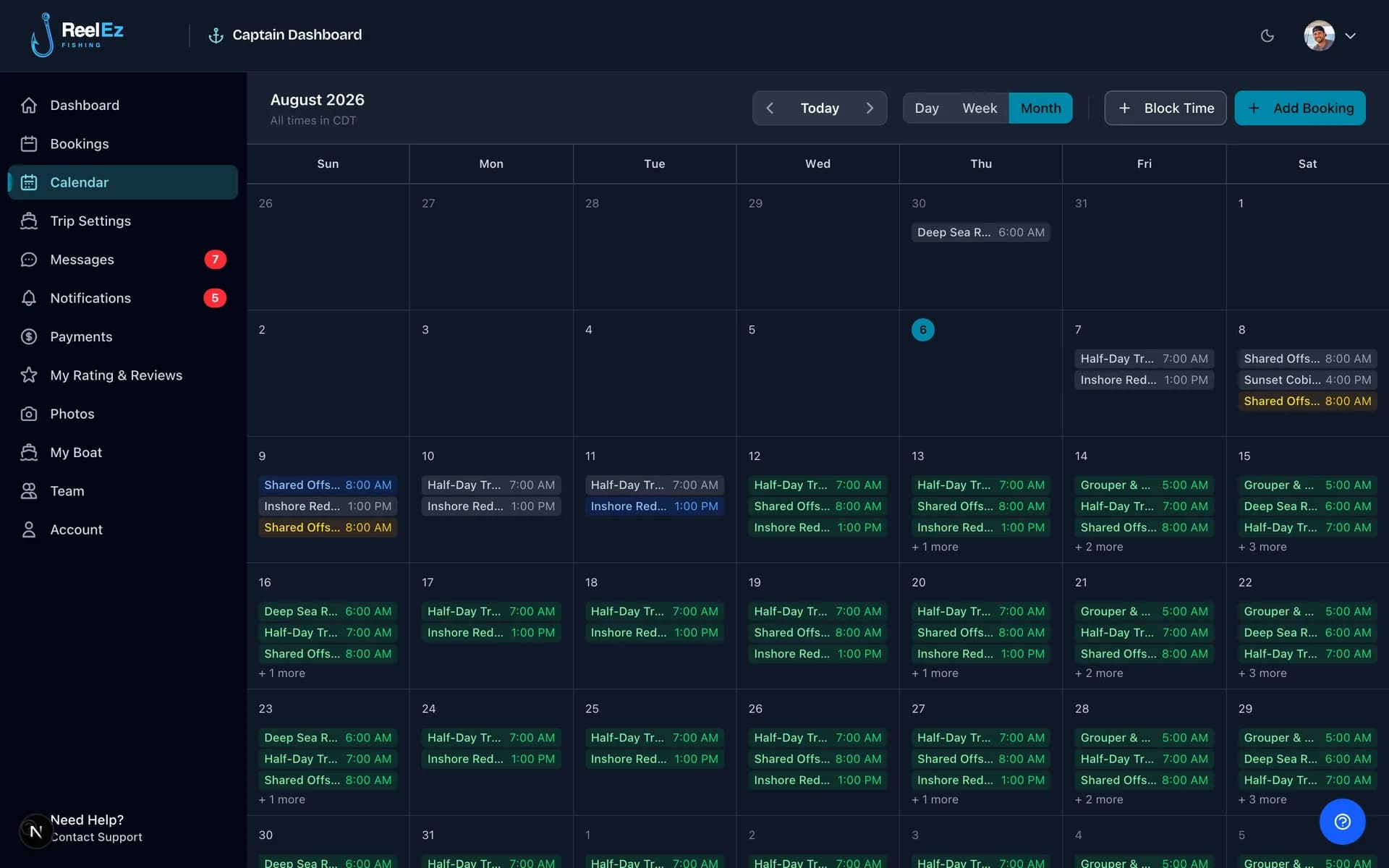The height and width of the screenshot is (868, 1389).
Task: Click the Contact Support link
Action: coord(96,837)
